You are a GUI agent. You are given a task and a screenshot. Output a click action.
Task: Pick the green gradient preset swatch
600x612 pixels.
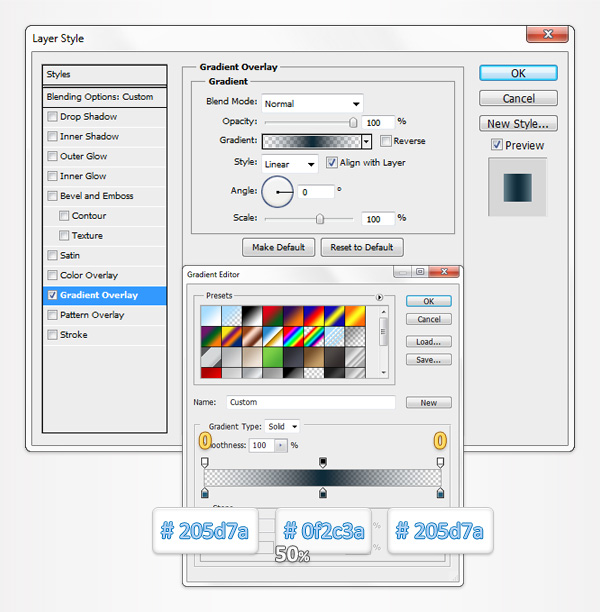272,356
